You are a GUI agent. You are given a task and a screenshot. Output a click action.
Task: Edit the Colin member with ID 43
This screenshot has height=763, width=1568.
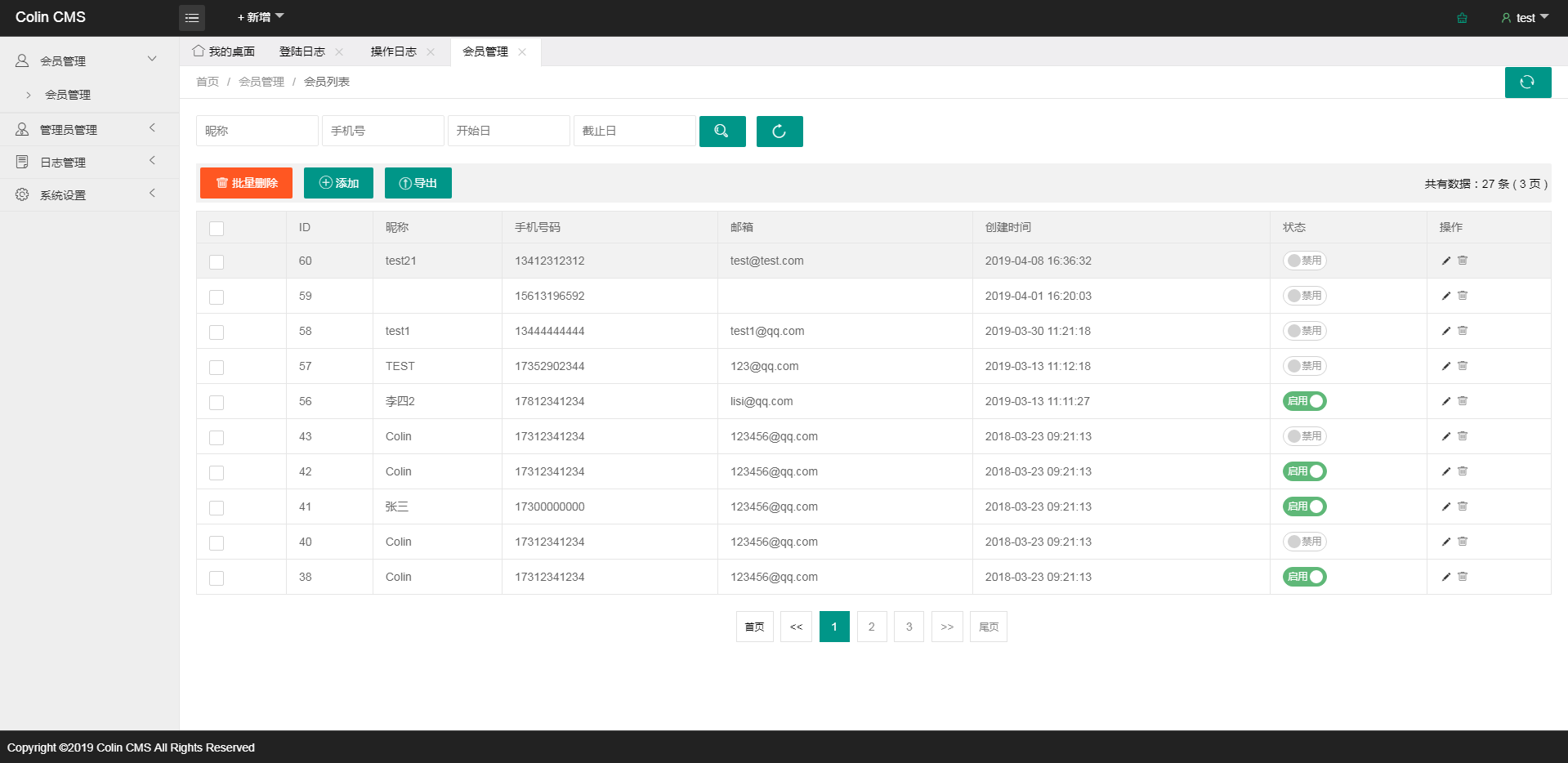click(x=1446, y=436)
